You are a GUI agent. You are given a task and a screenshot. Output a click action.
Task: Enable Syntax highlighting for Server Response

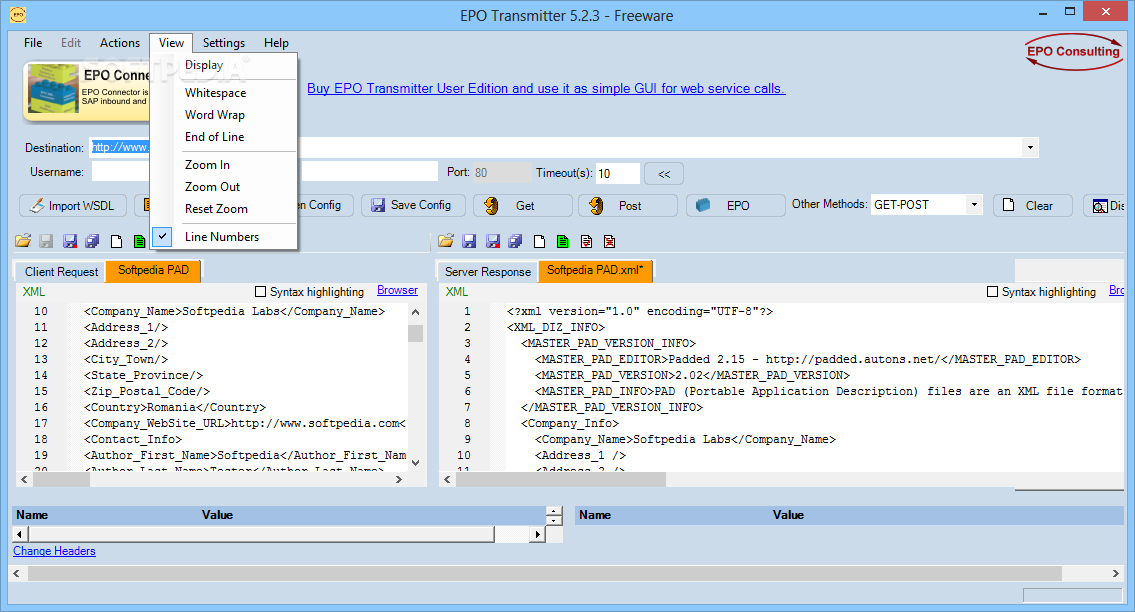(x=992, y=292)
